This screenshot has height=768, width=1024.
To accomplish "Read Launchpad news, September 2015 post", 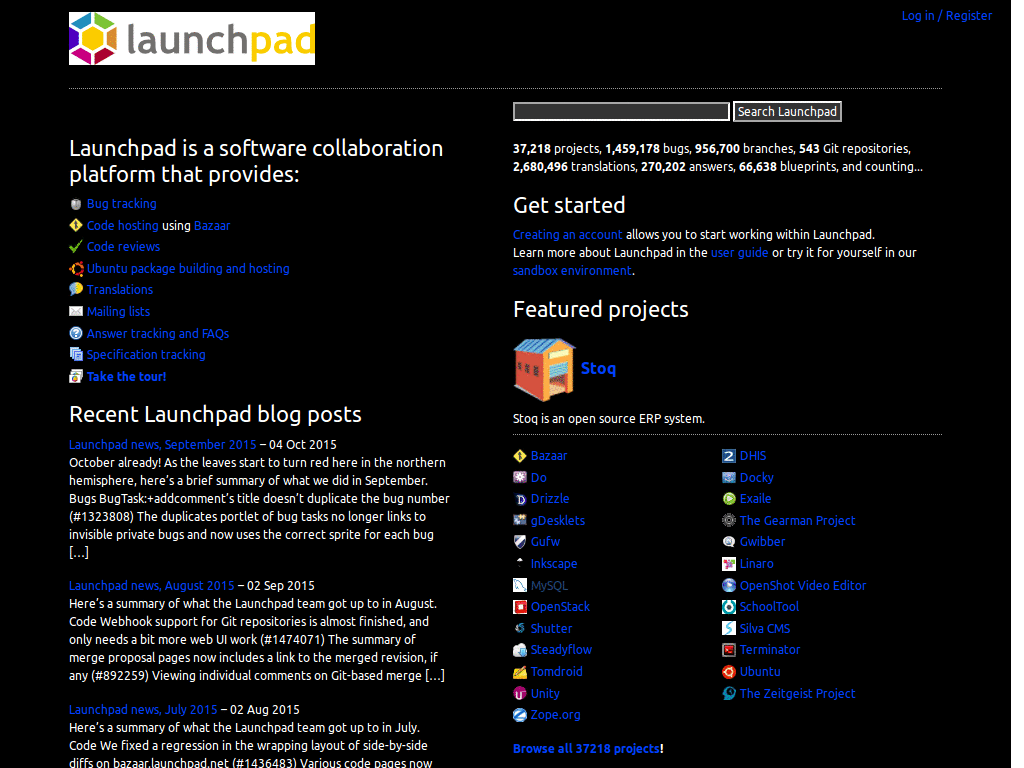I will pos(163,445).
